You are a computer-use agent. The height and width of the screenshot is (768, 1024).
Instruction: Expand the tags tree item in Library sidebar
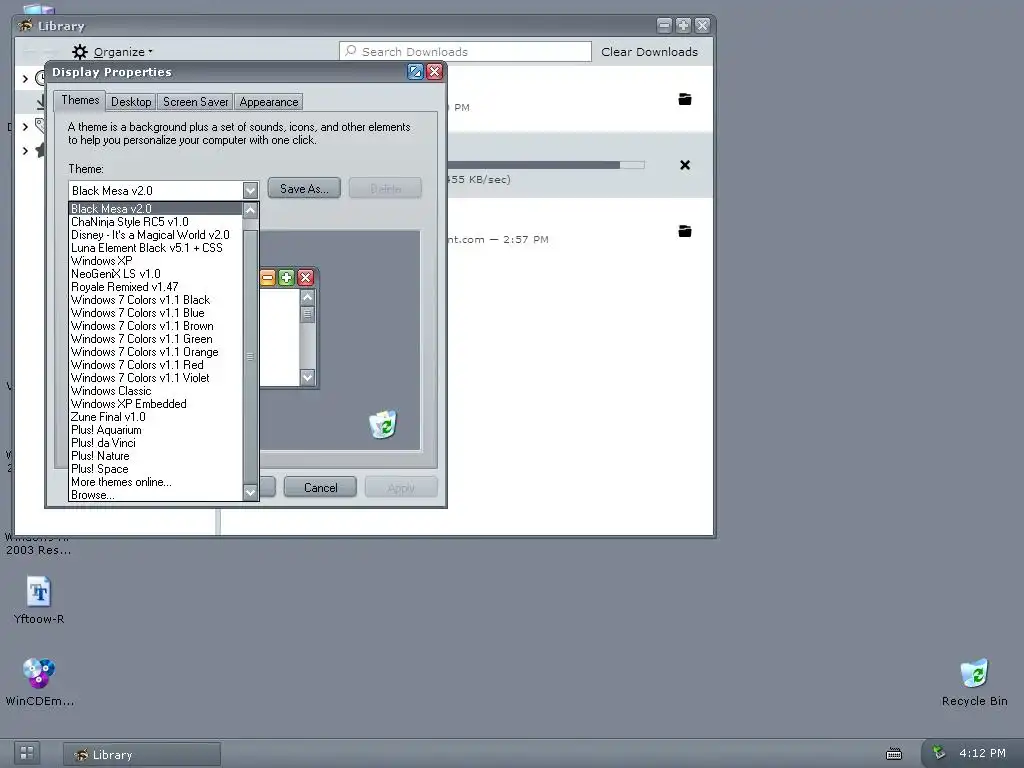(x=25, y=127)
